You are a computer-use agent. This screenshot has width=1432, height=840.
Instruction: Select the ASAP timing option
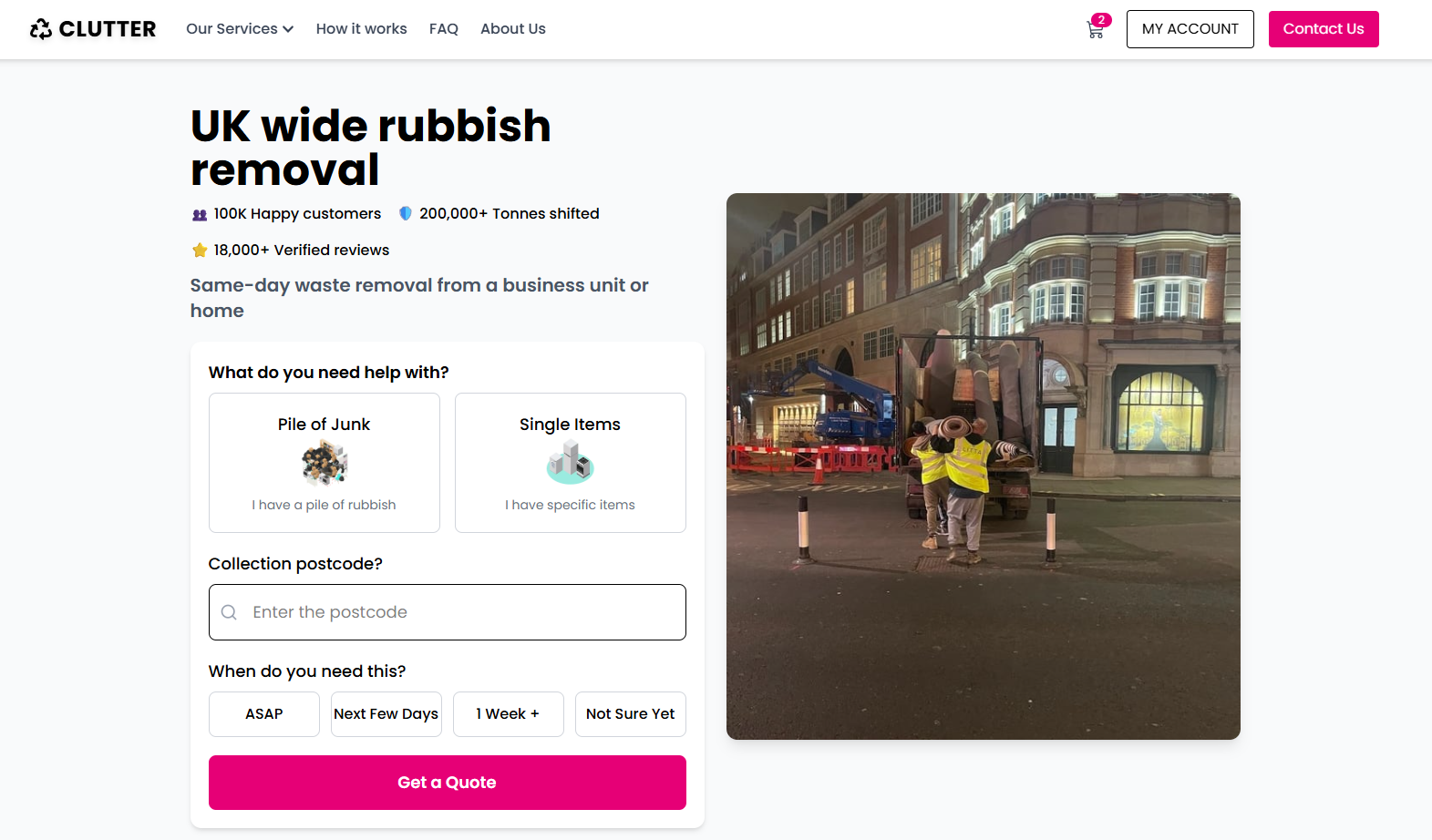pos(264,714)
